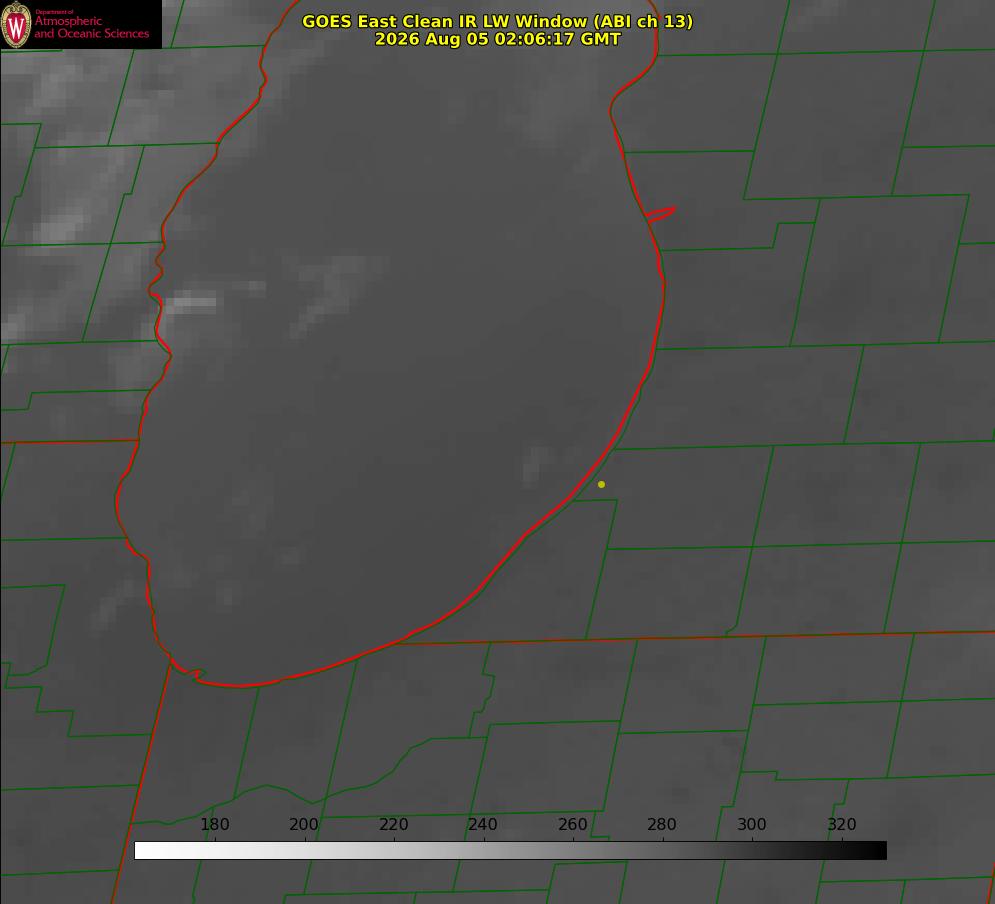Click the grayscale temperature colorbar
This screenshot has height=904, width=995.
pyautogui.click(x=510, y=850)
